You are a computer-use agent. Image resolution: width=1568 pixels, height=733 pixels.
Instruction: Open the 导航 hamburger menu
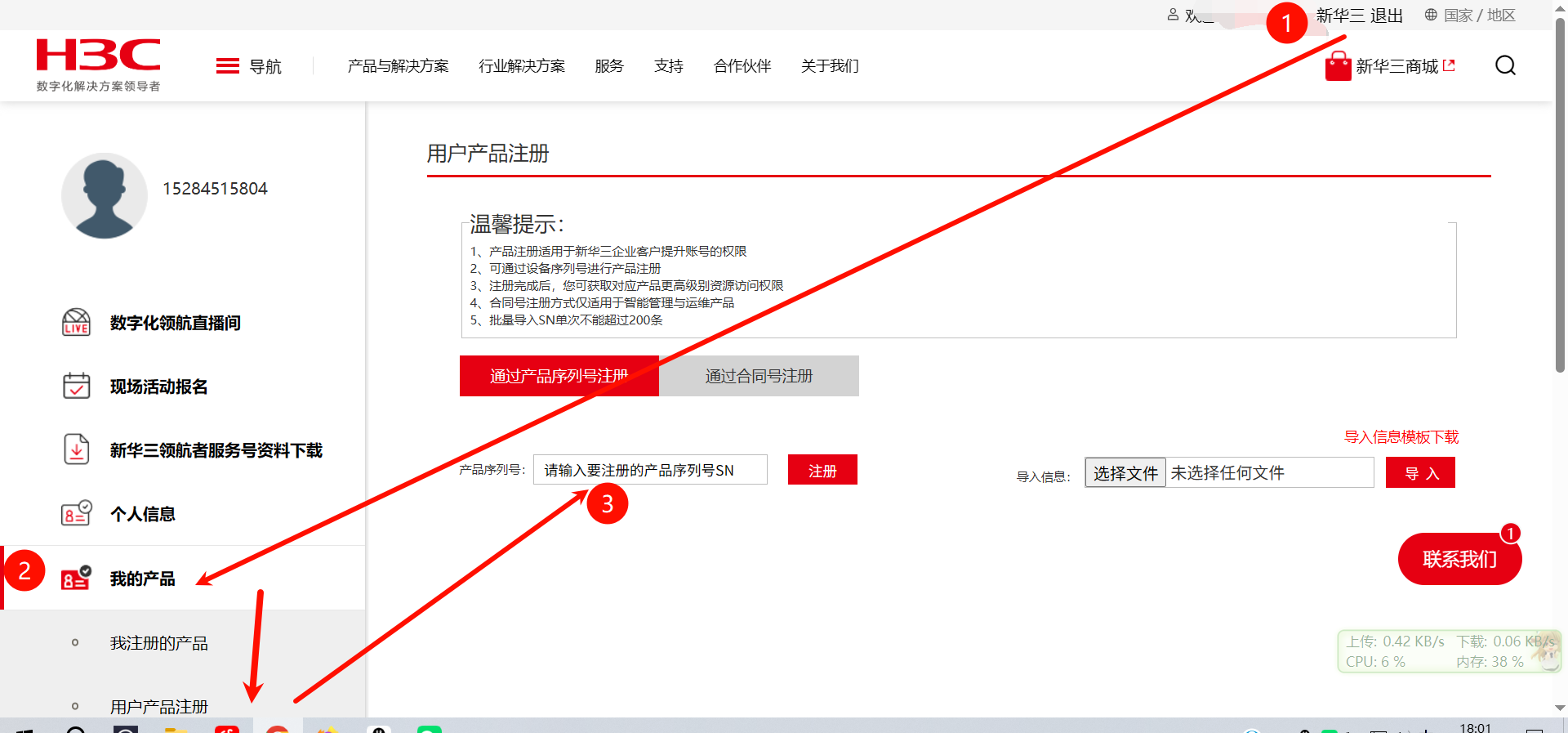point(248,66)
